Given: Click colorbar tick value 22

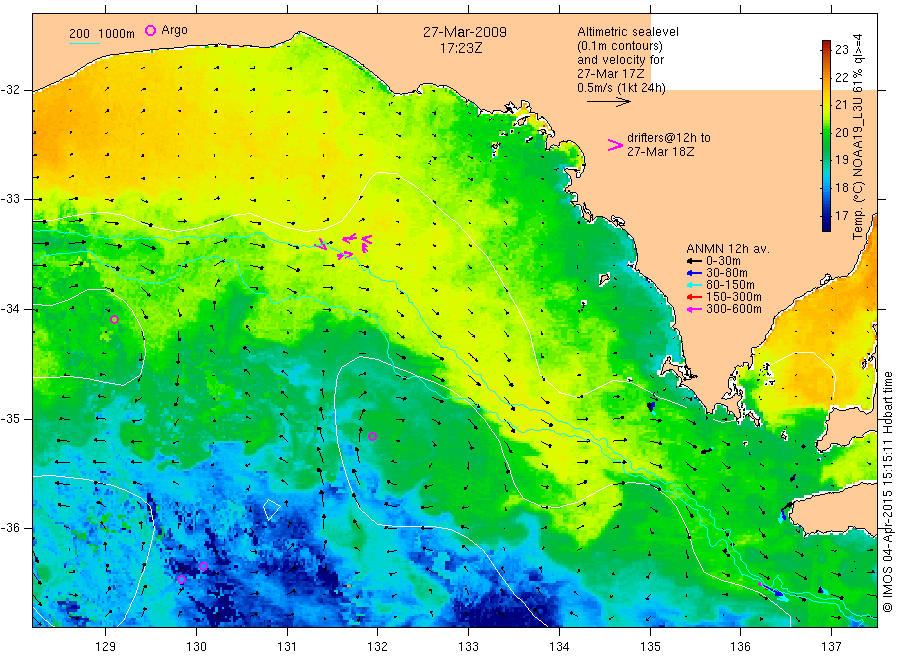Looking at the screenshot, I should click(x=841, y=77).
